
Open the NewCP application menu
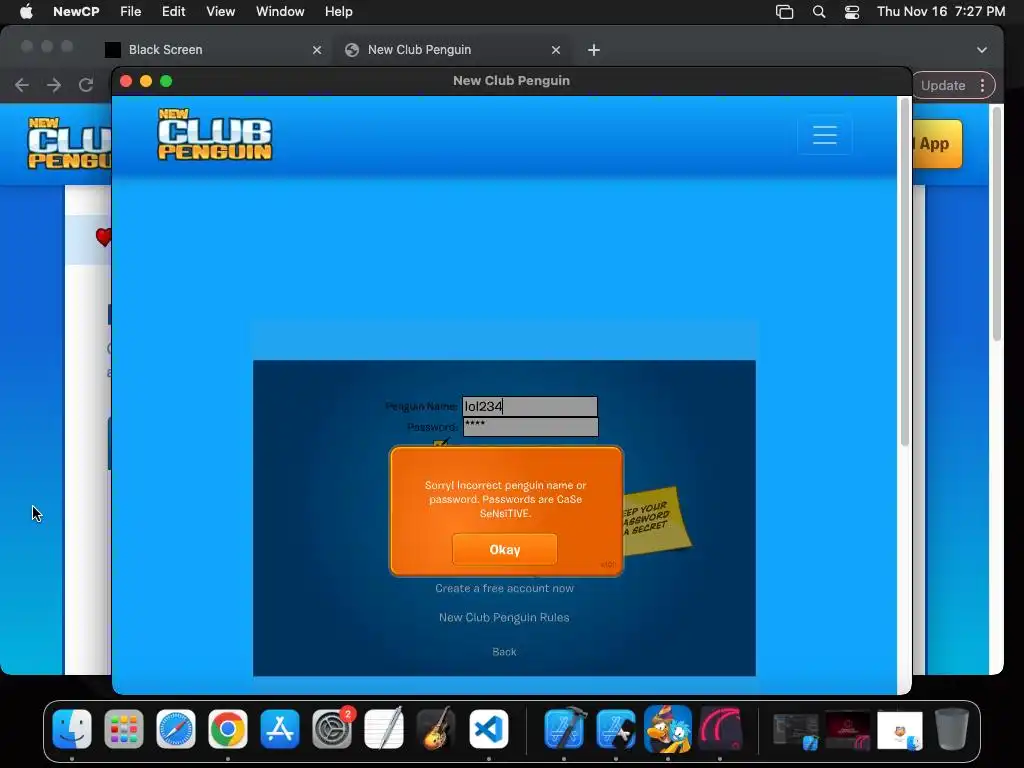click(x=76, y=12)
